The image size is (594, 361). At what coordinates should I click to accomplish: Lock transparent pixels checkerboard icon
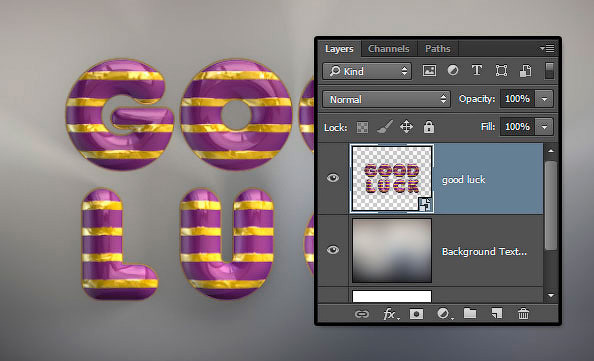pyautogui.click(x=362, y=127)
